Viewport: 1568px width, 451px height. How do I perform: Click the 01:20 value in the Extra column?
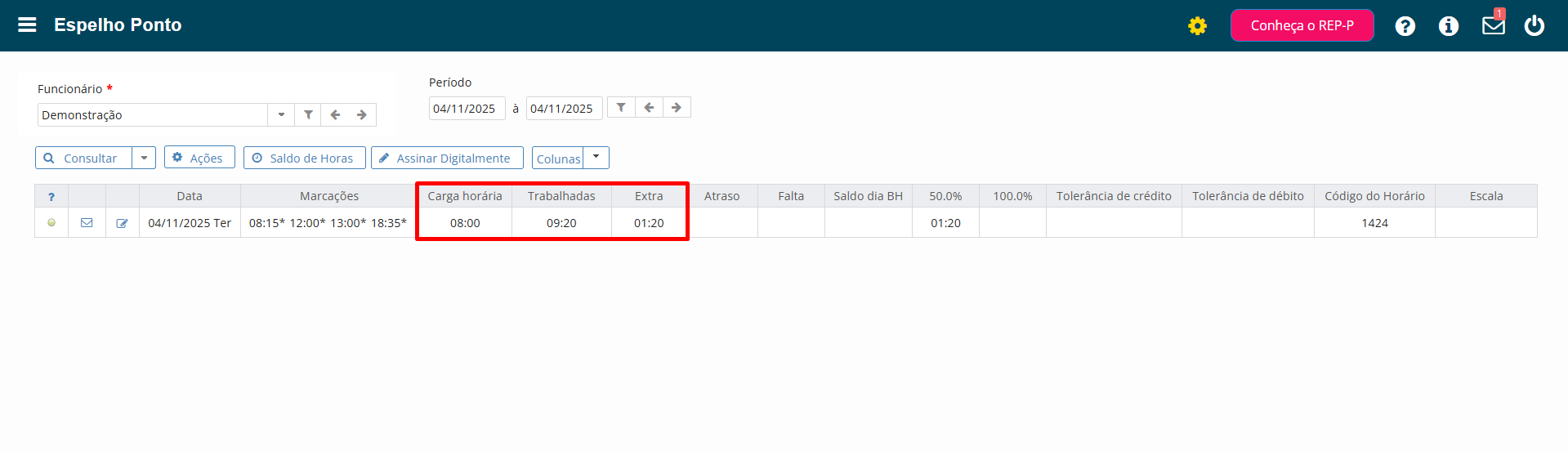click(649, 223)
